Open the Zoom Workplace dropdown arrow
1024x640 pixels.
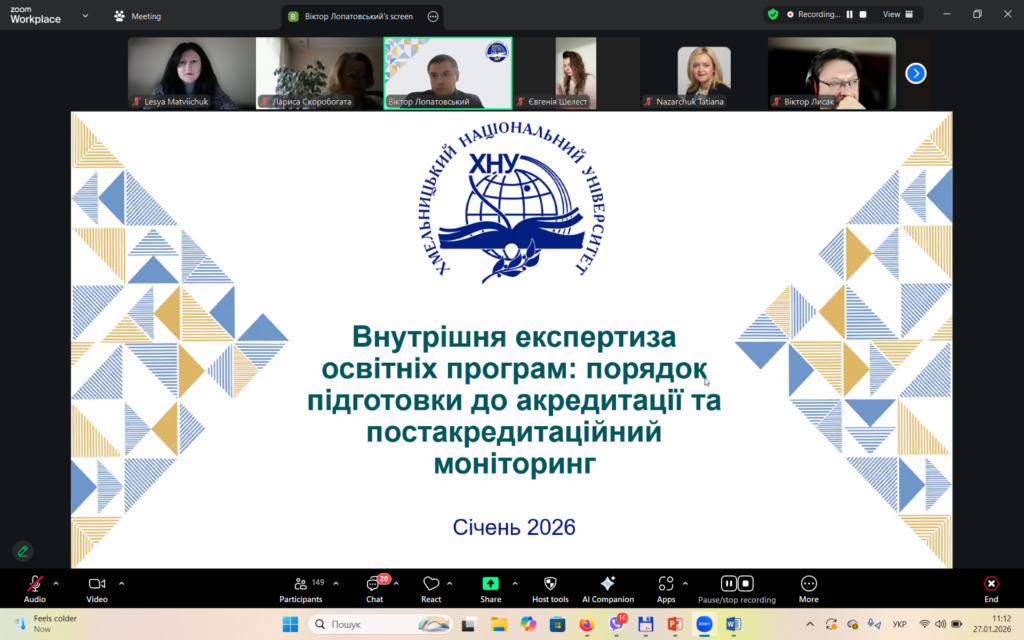(x=84, y=16)
